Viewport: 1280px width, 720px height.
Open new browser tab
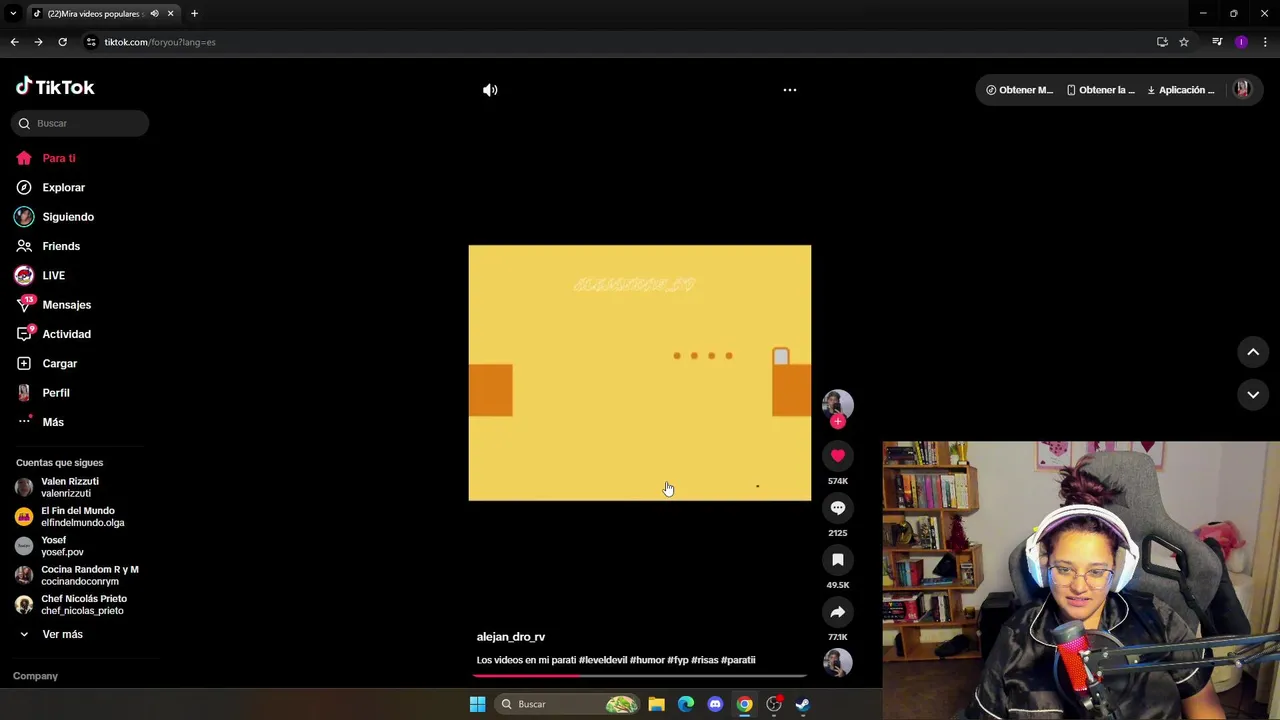coord(194,13)
